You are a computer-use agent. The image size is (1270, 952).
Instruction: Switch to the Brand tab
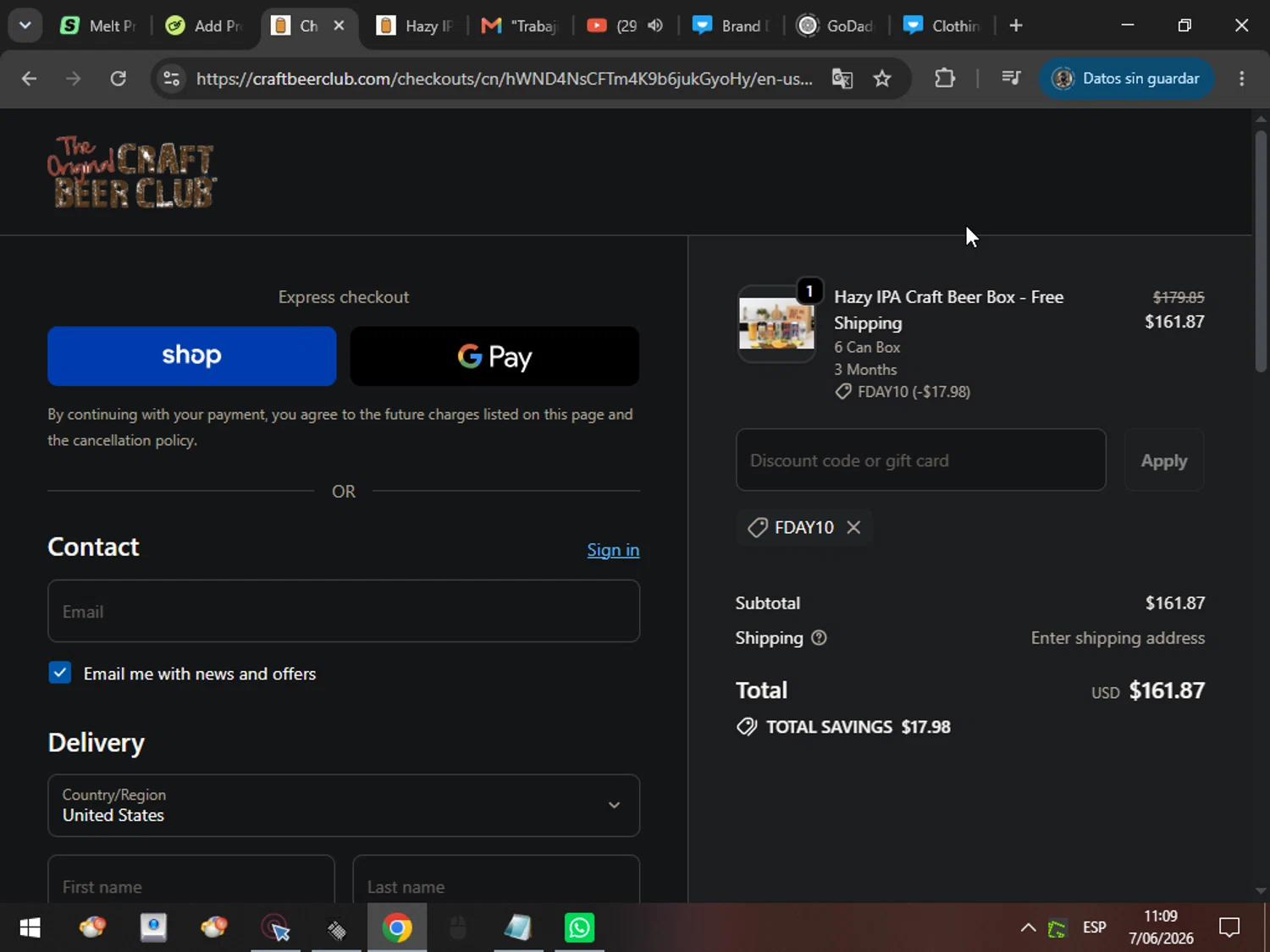731,25
